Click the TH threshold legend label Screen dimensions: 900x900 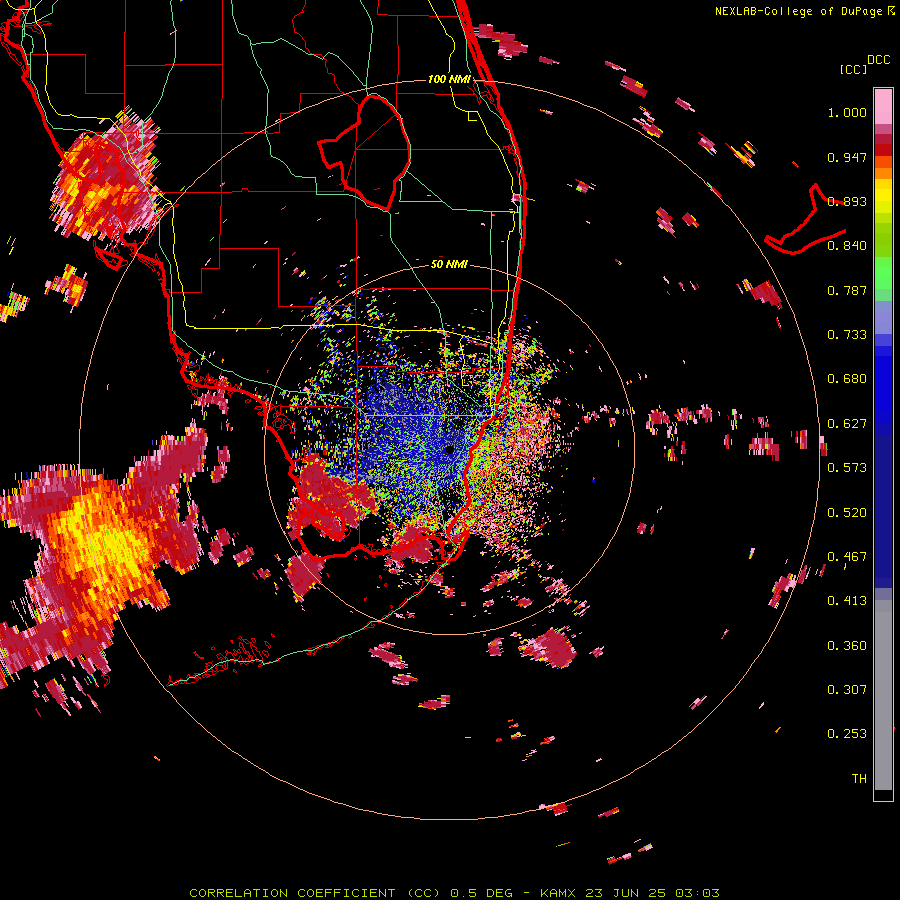[x=859, y=779]
